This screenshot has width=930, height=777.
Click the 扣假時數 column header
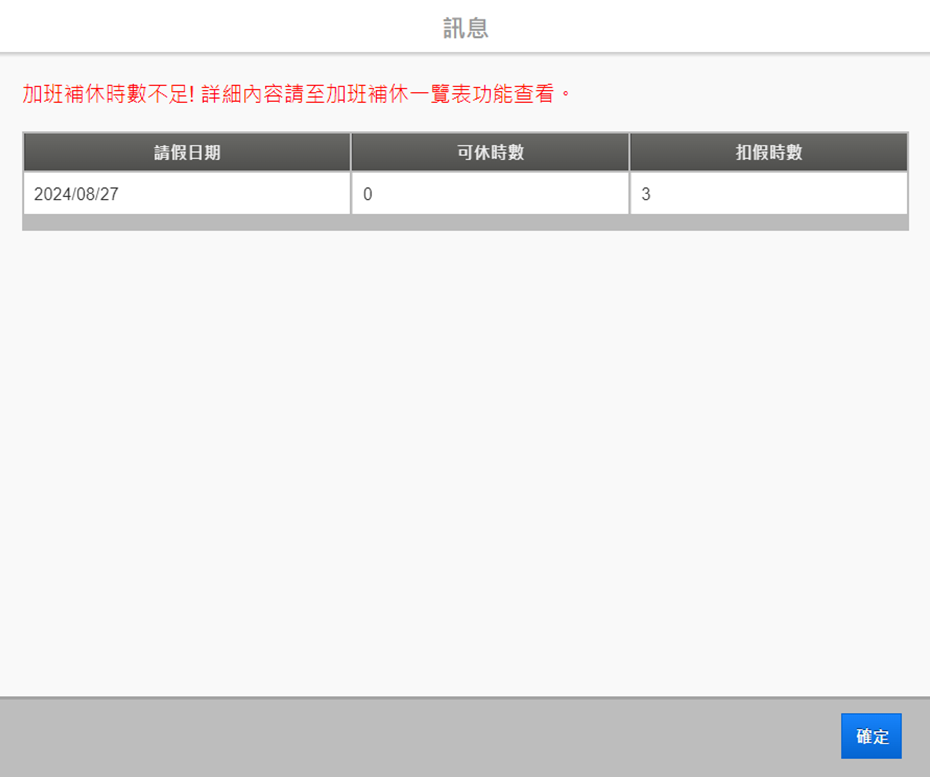(x=768, y=152)
